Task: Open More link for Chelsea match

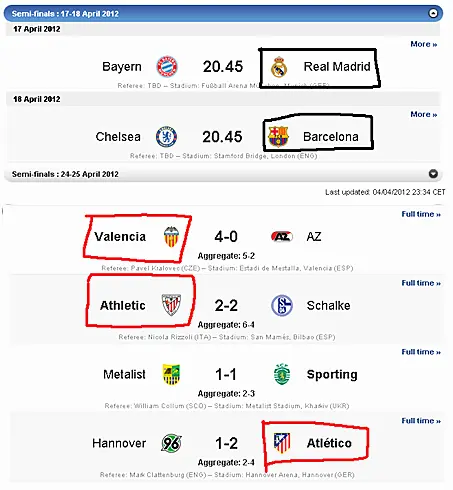Action: pos(424,114)
